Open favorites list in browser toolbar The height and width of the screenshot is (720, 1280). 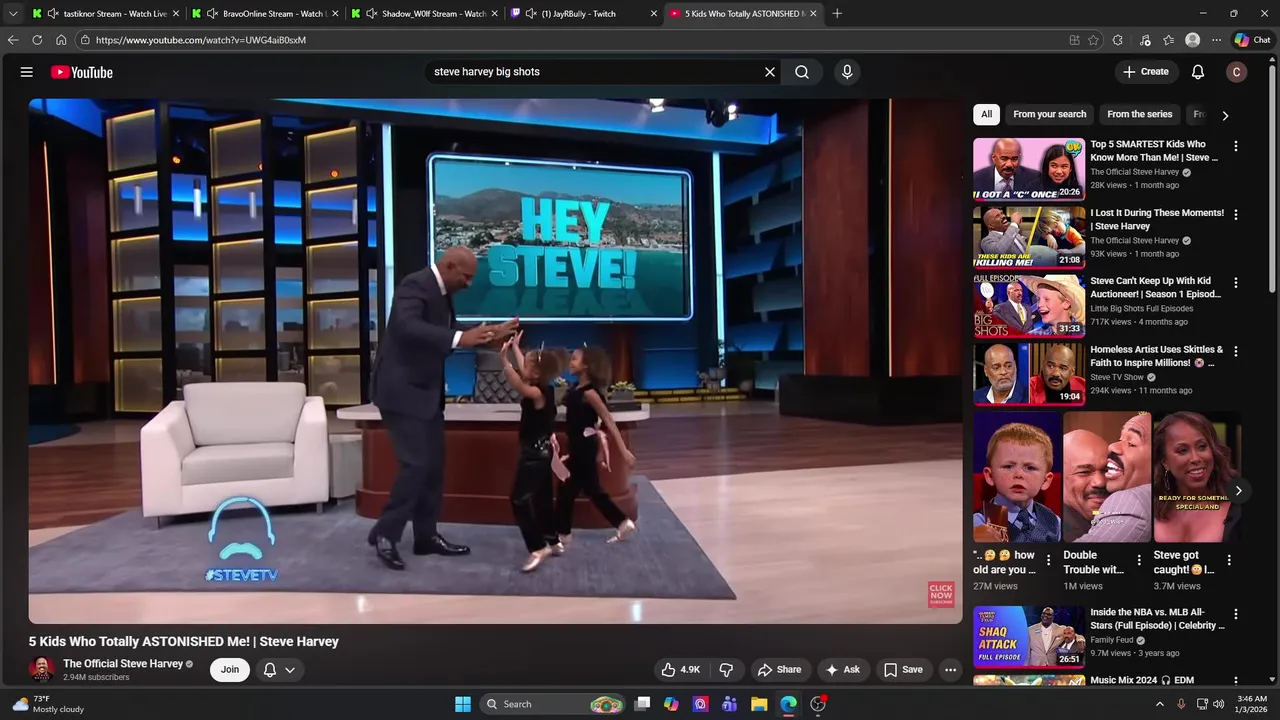tap(1168, 40)
